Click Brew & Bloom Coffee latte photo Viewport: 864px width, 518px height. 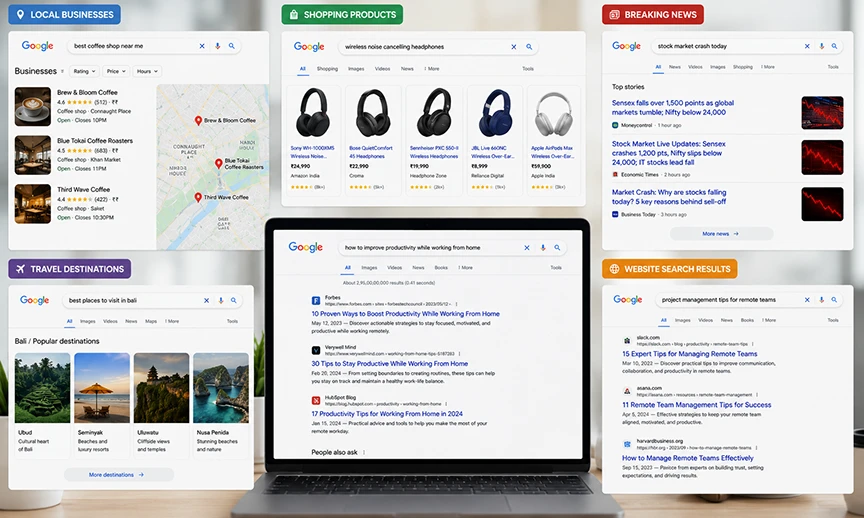point(33,107)
